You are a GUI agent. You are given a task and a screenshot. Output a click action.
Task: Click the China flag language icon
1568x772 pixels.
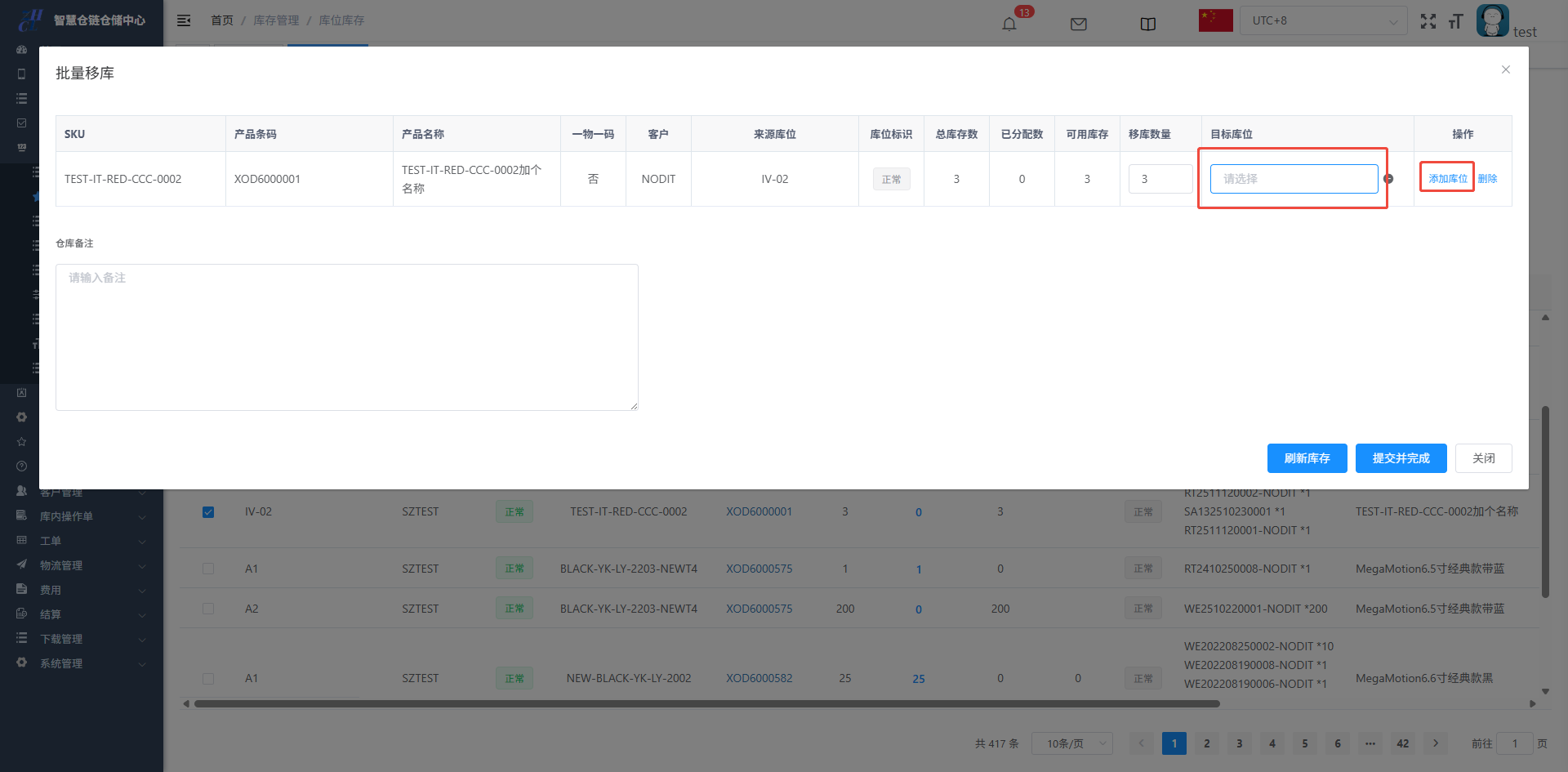click(x=1215, y=20)
